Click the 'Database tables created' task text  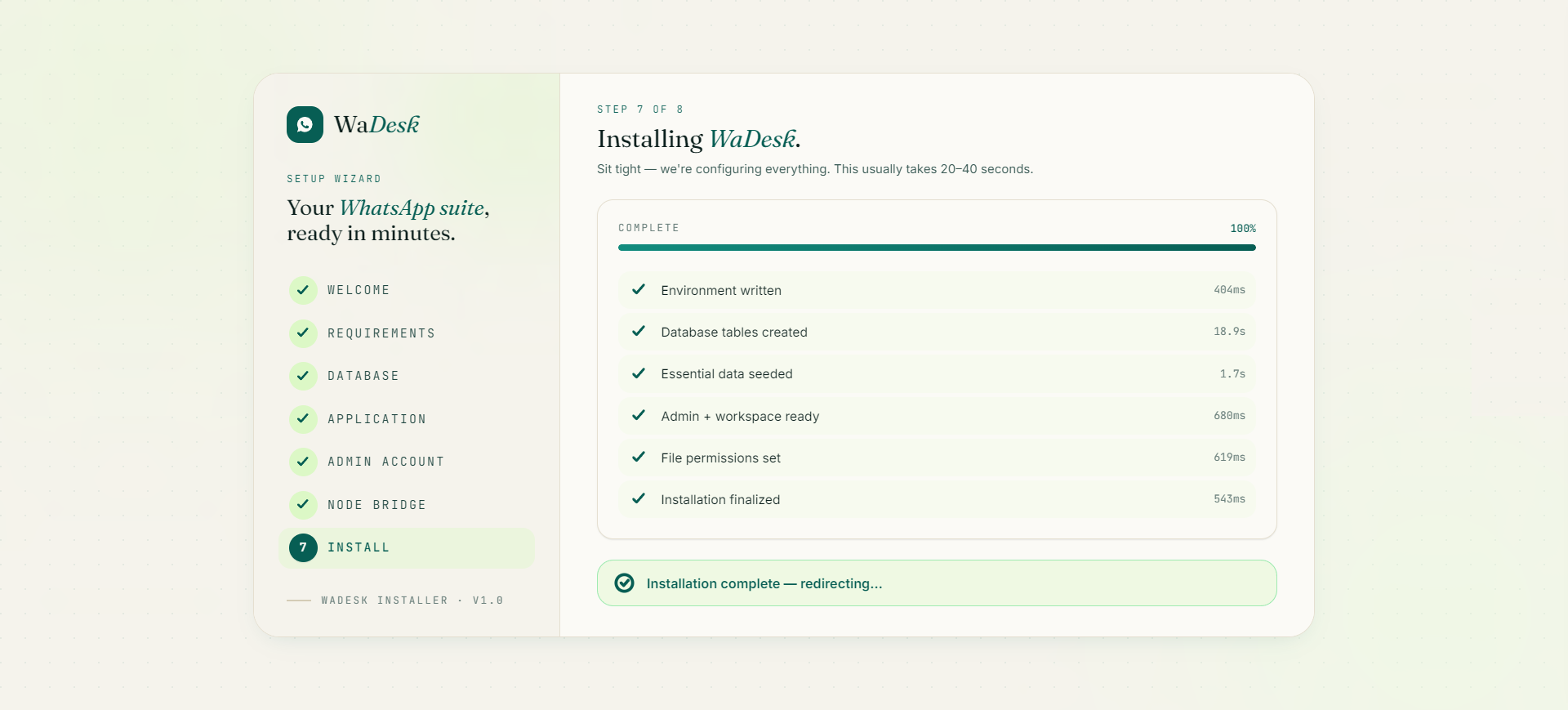click(x=734, y=332)
